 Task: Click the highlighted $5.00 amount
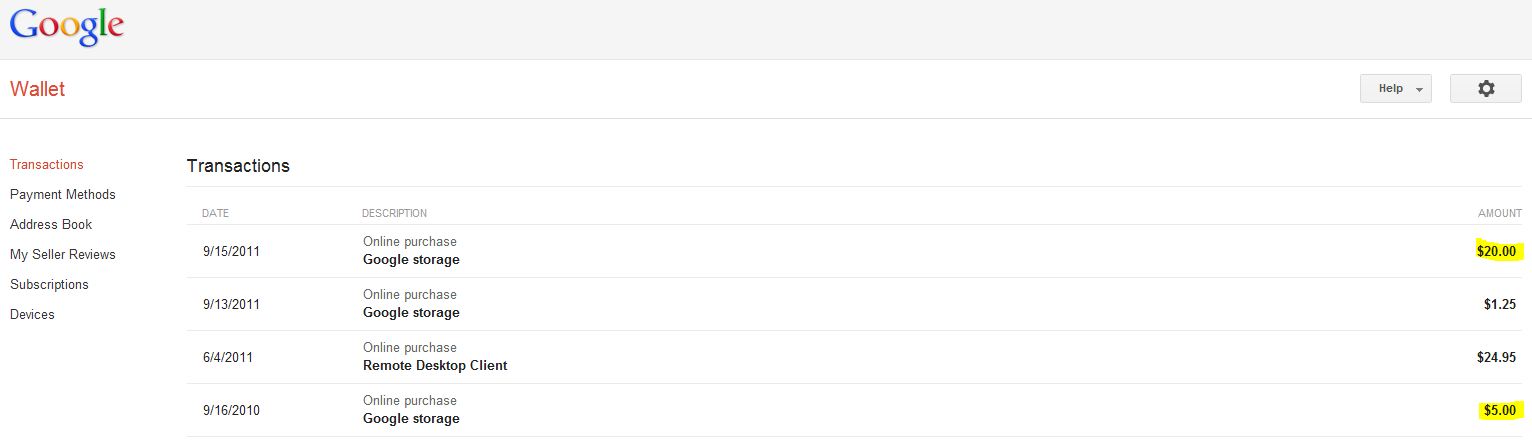pyautogui.click(x=1499, y=410)
